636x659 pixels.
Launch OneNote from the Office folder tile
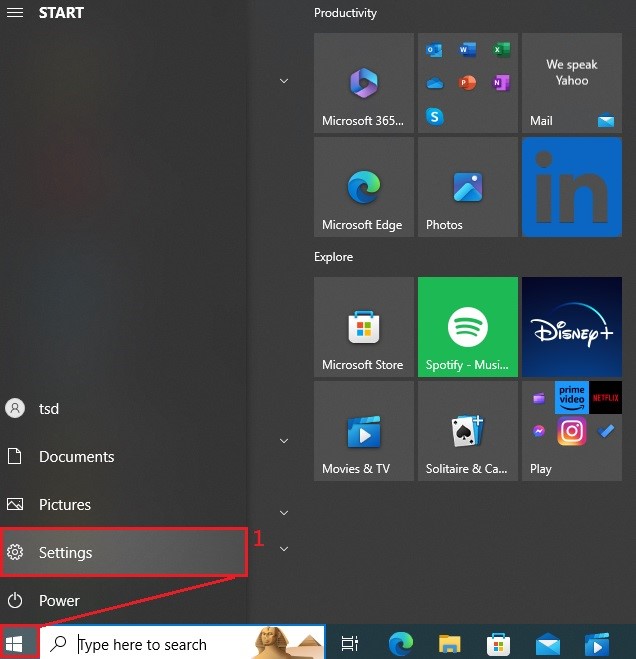pyautogui.click(x=501, y=83)
